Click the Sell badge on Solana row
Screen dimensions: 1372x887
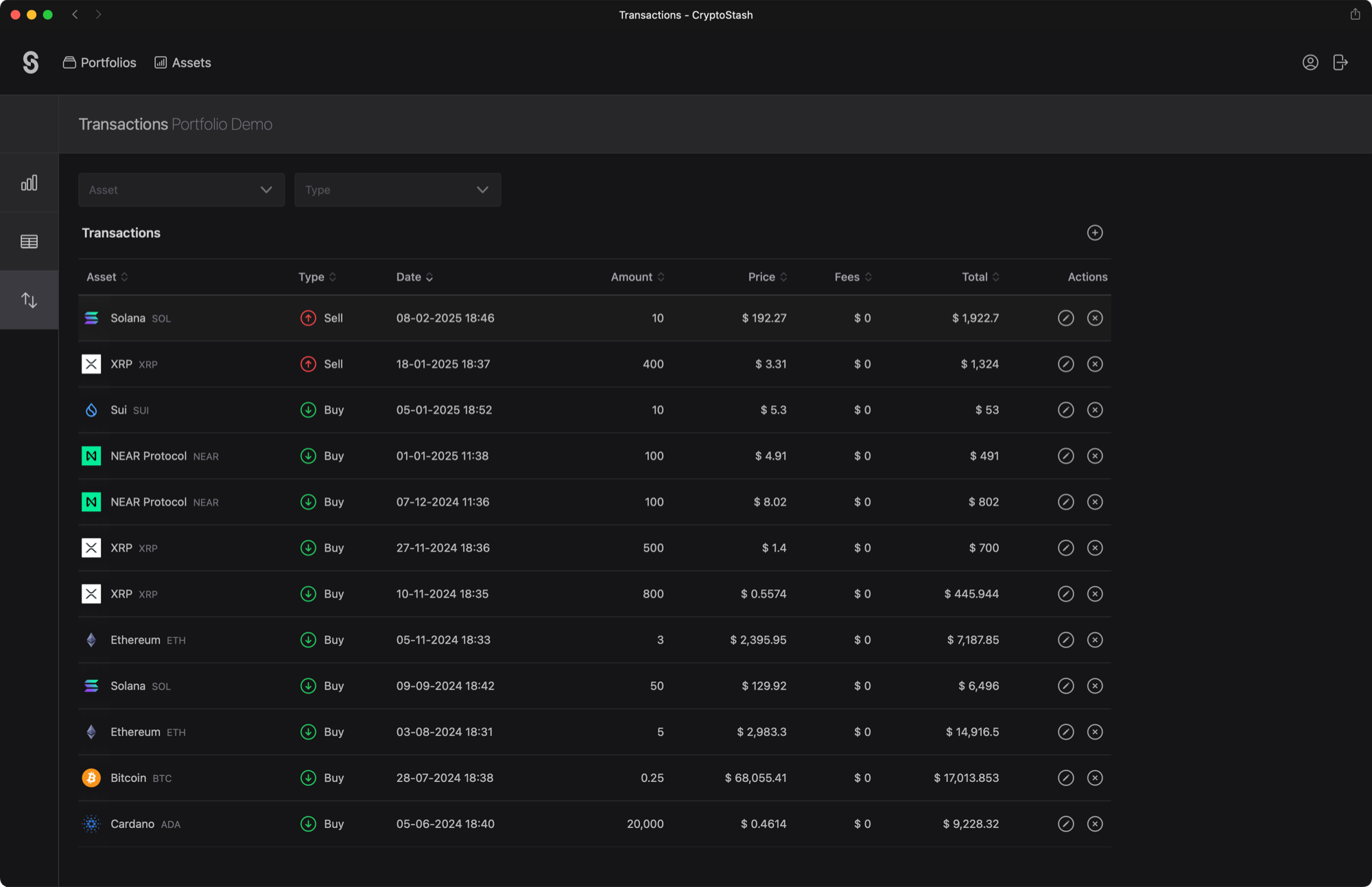tap(321, 318)
